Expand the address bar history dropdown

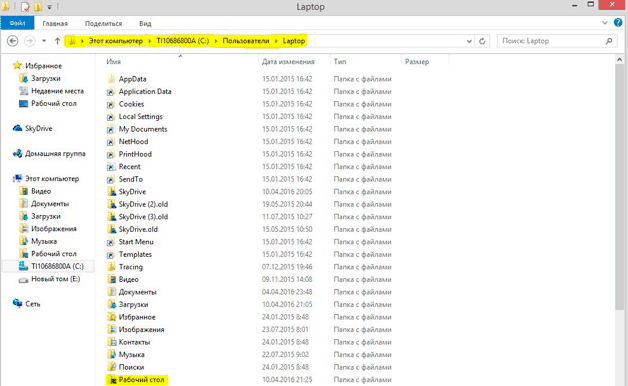(469, 41)
